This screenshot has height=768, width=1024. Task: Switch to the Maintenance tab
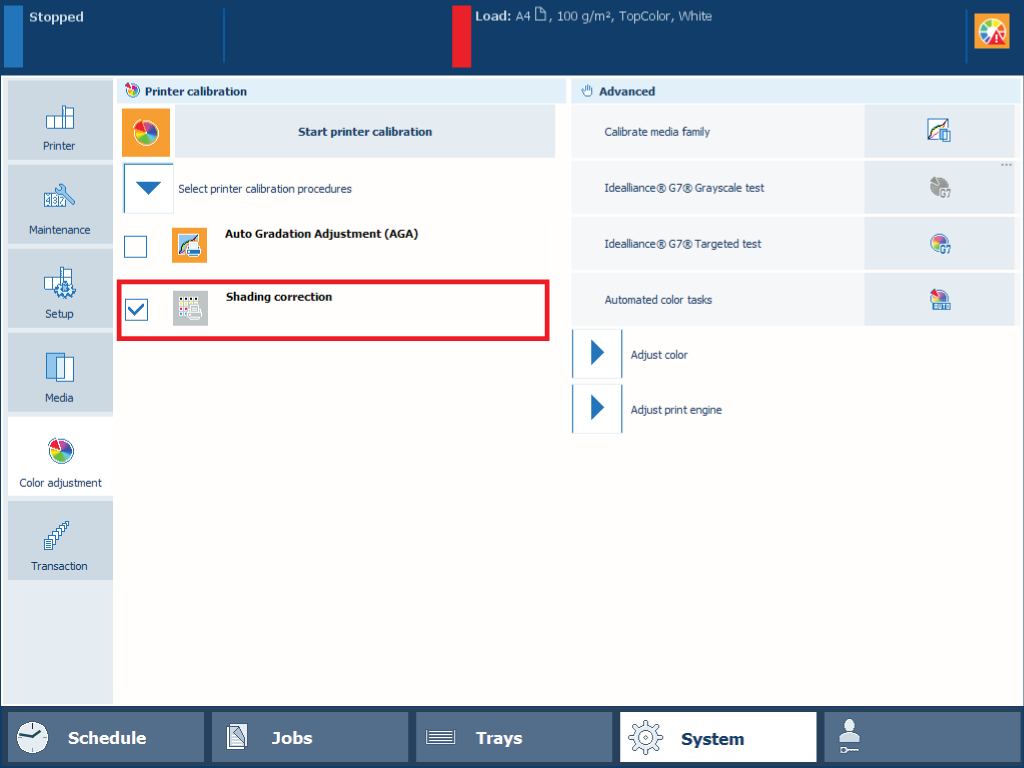tap(59, 205)
